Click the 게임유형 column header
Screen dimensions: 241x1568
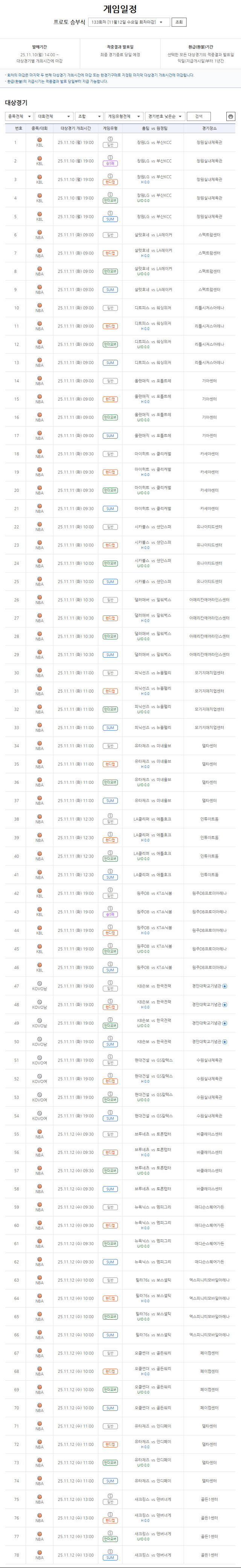(110, 128)
